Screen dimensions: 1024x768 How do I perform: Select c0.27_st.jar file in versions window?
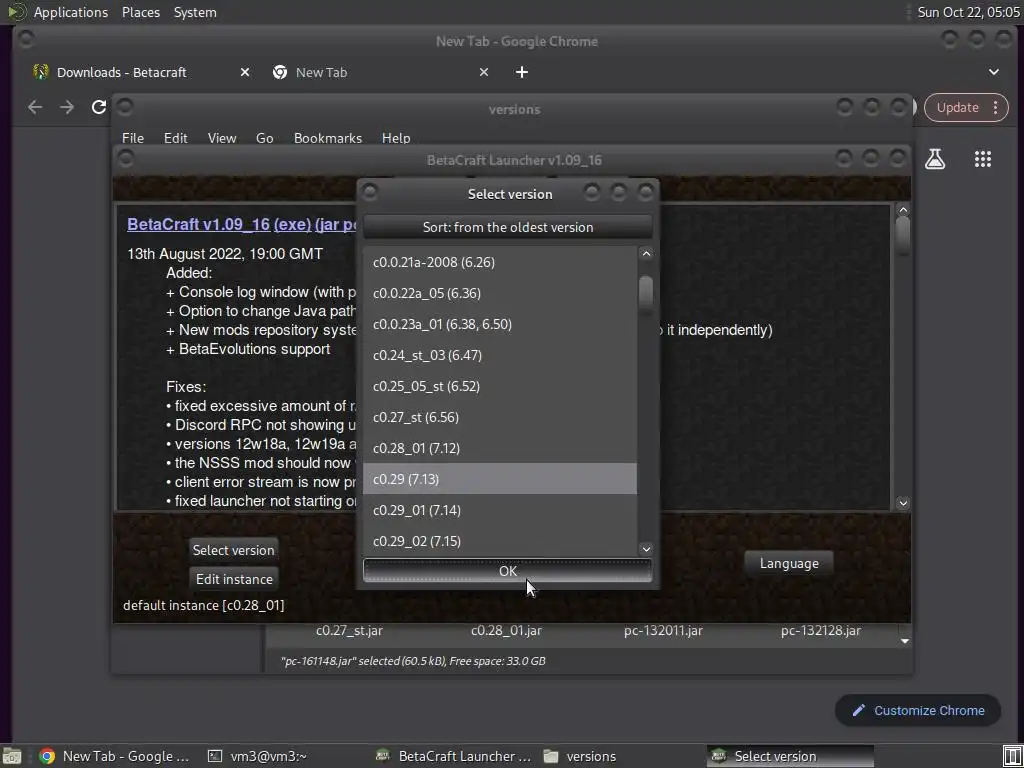(x=349, y=630)
